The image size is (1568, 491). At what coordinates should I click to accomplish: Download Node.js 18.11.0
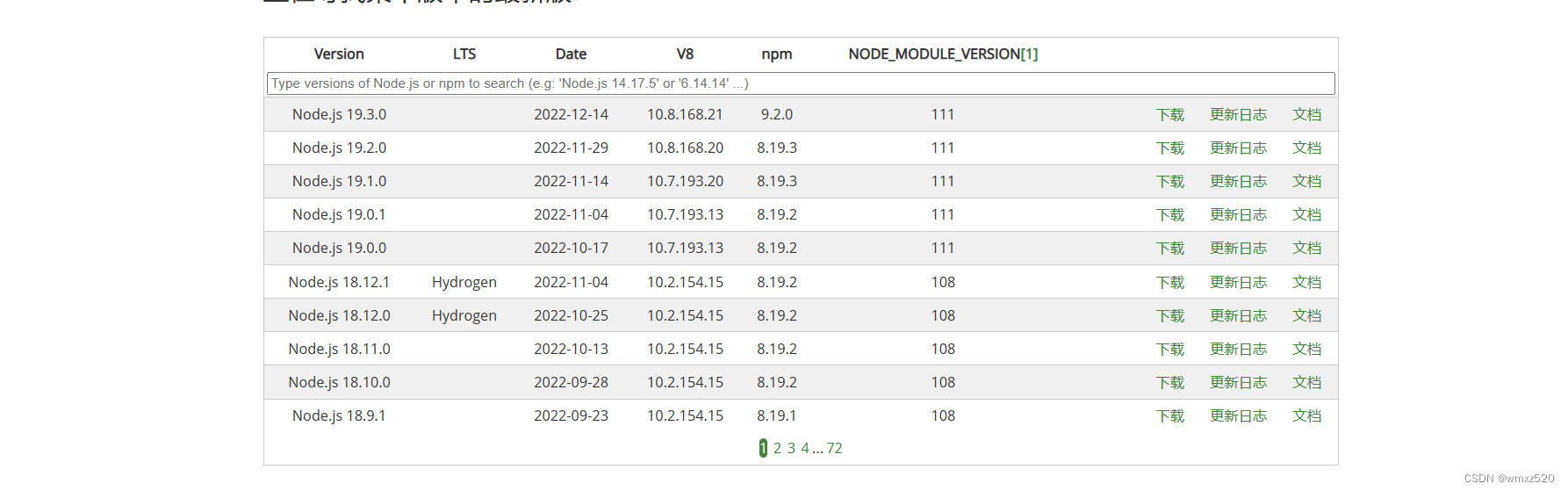pyautogui.click(x=1170, y=350)
